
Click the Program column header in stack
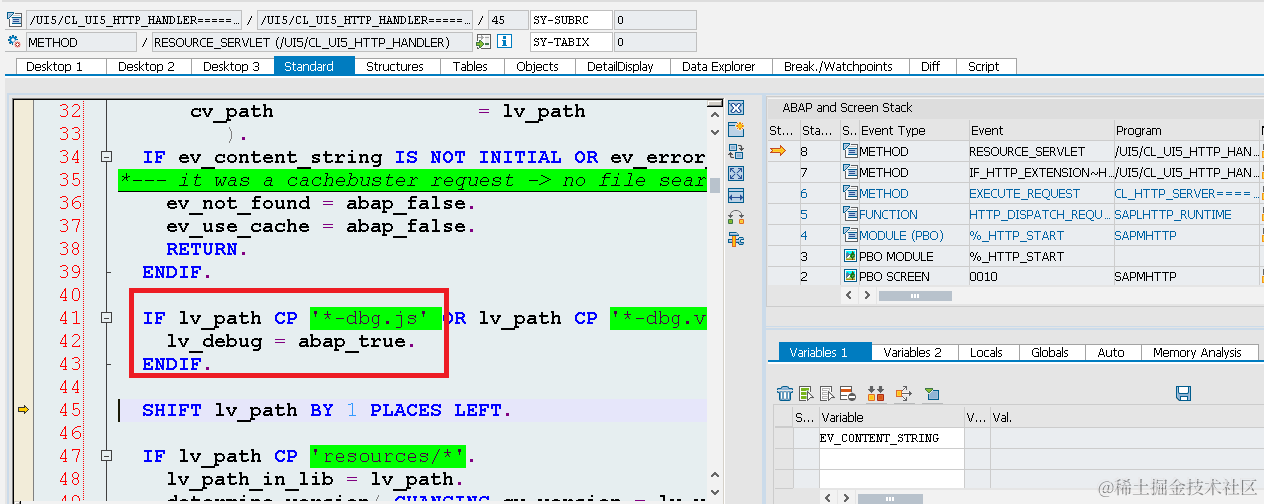pyautogui.click(x=1186, y=131)
